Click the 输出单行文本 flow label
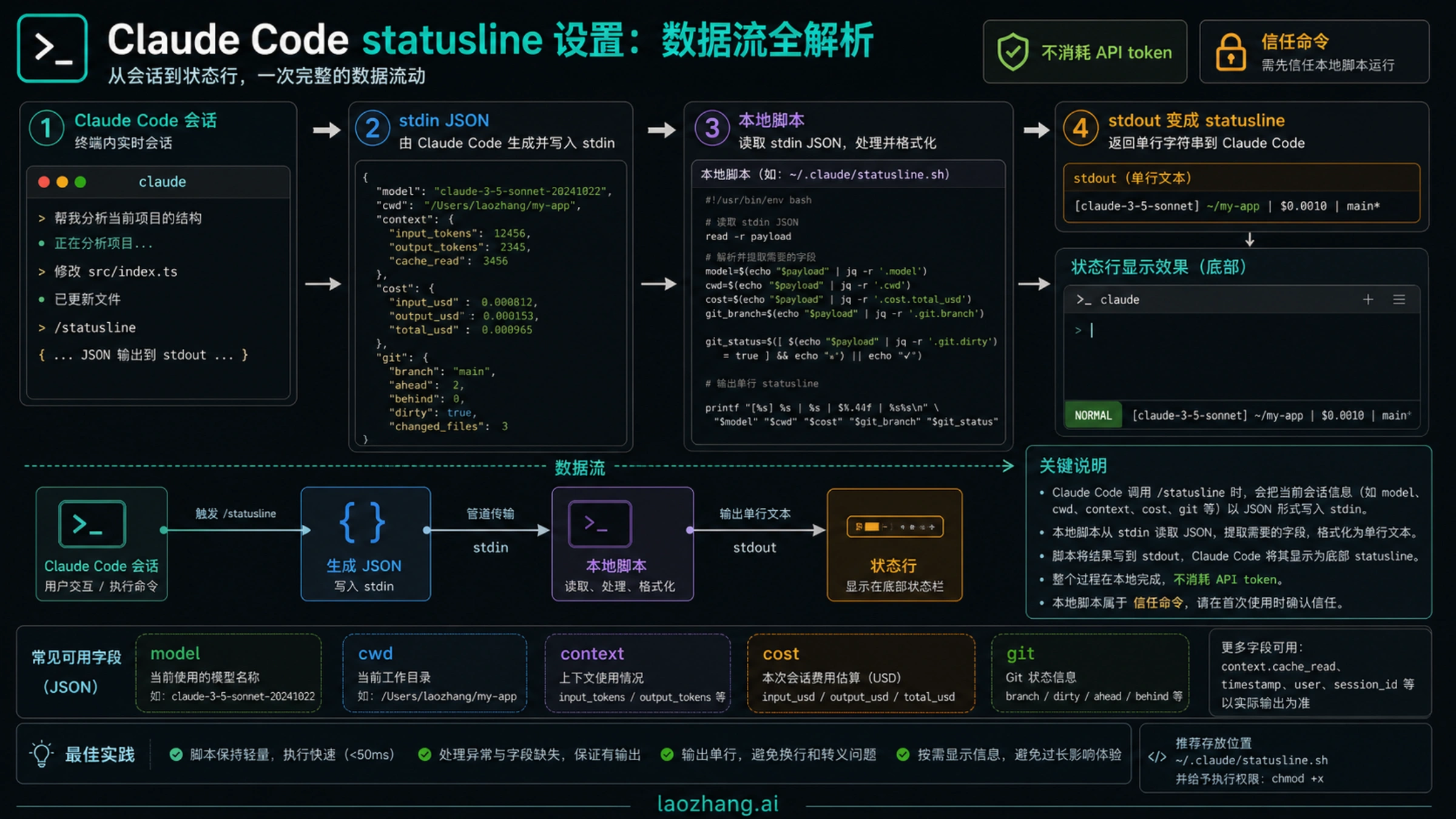 [x=755, y=514]
